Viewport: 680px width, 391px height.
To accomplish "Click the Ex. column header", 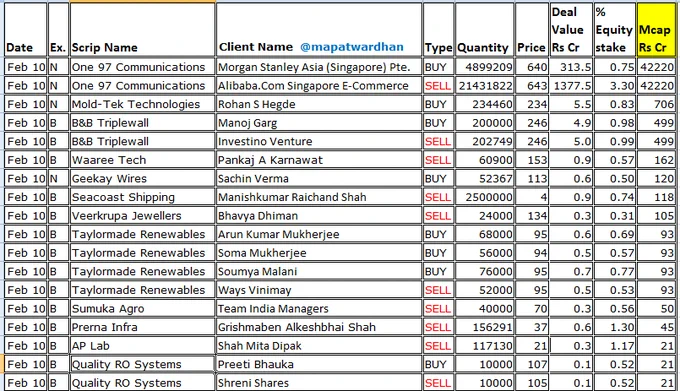I will (x=58, y=30).
